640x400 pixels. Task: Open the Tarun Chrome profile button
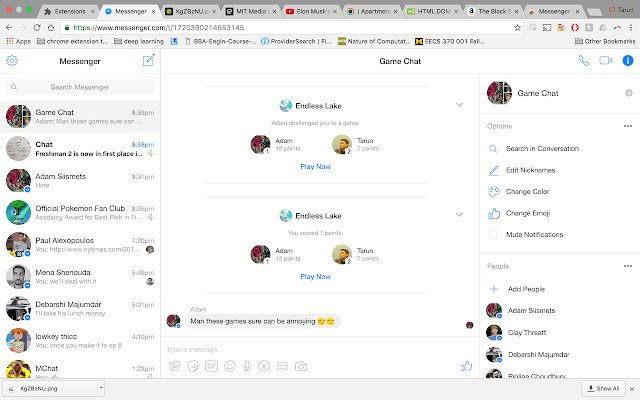click(621, 9)
